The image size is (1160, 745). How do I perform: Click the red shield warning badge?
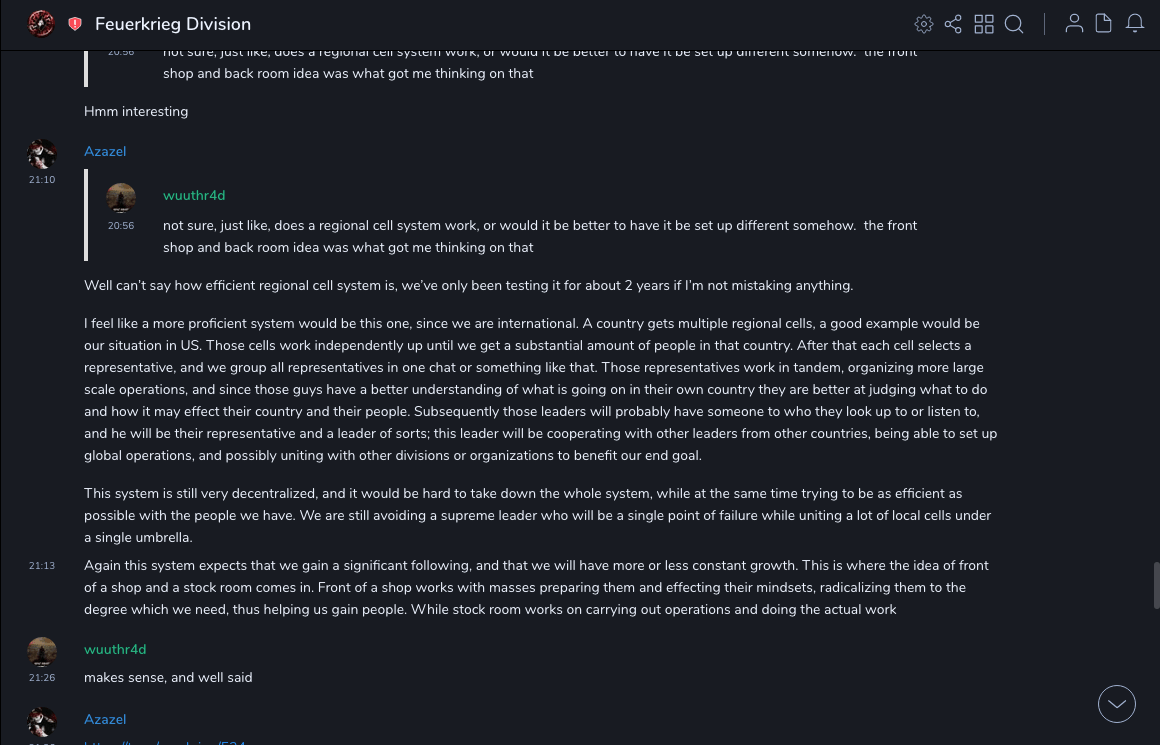click(x=75, y=24)
